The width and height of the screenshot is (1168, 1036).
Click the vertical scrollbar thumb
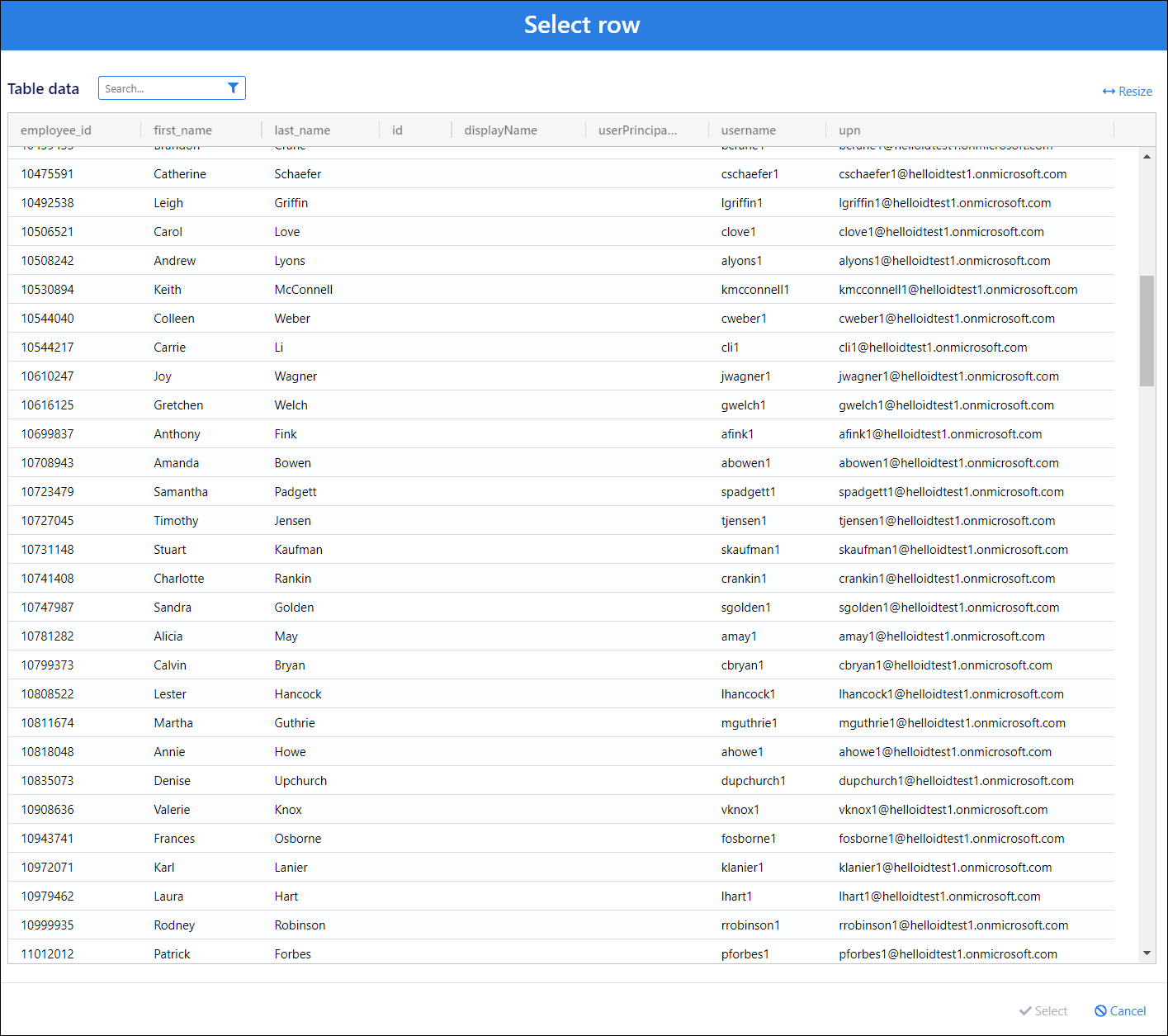coord(1147,330)
